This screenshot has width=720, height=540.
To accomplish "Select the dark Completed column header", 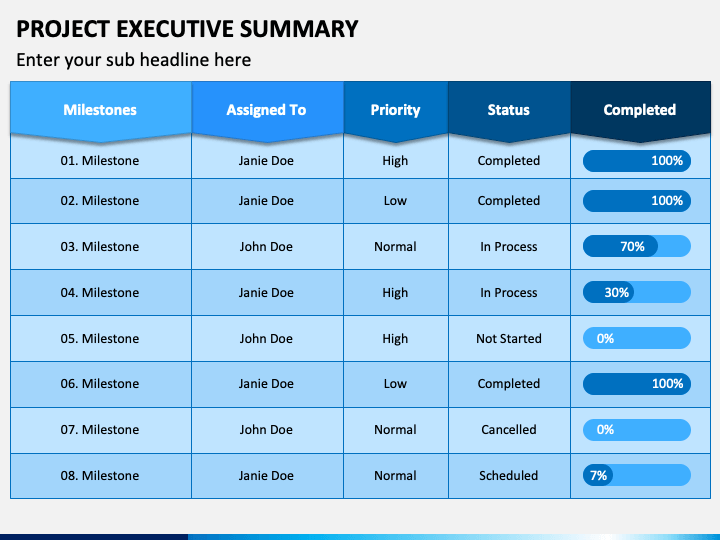I will (x=641, y=110).
